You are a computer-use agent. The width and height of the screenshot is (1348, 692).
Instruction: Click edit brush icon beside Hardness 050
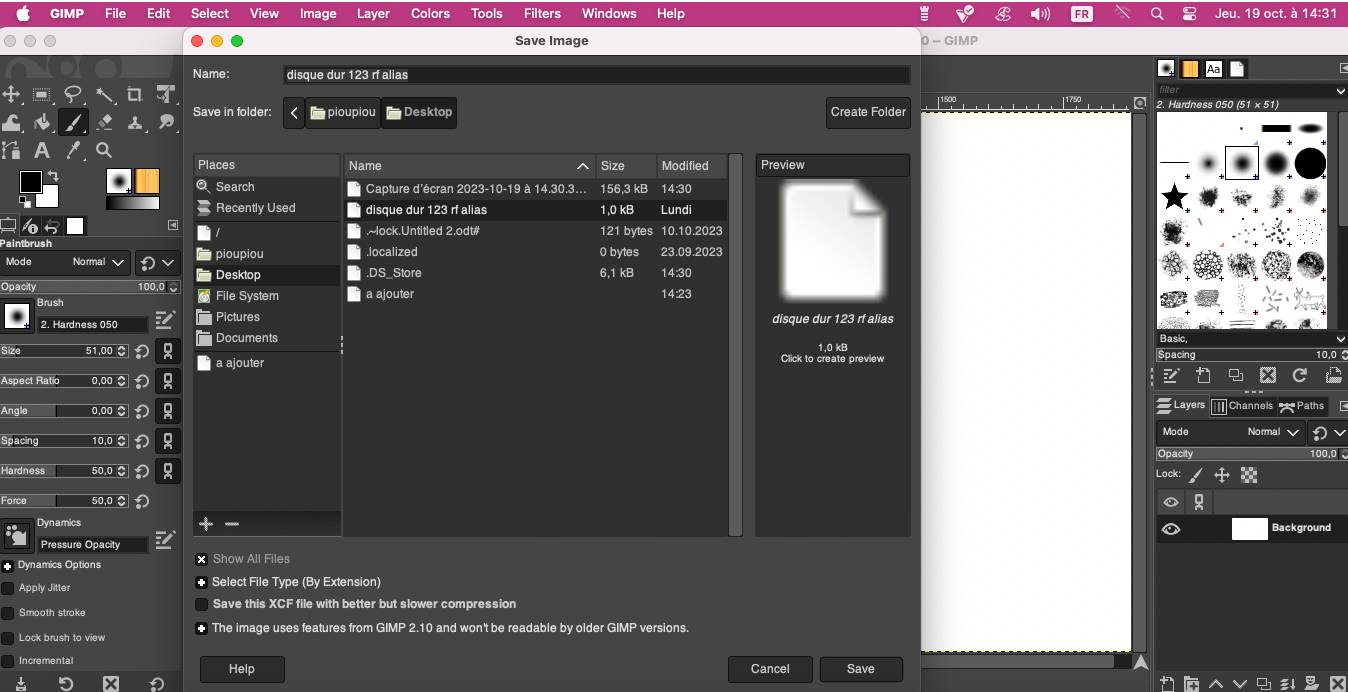[x=165, y=319]
